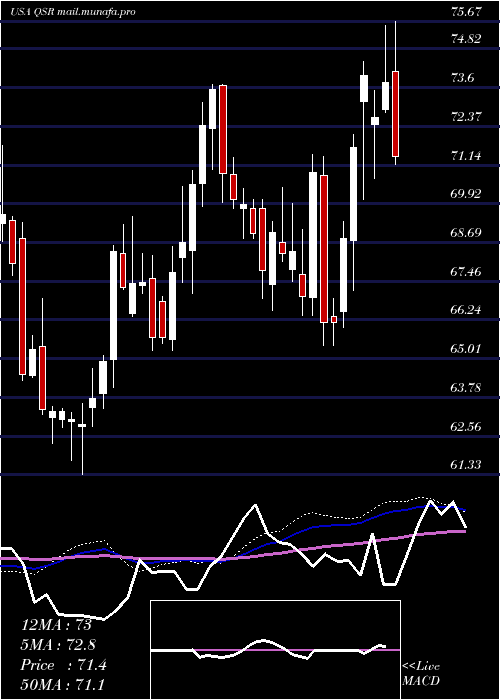
Task: Click the '12MA : 73' indicator text
Action: click(x=56, y=625)
